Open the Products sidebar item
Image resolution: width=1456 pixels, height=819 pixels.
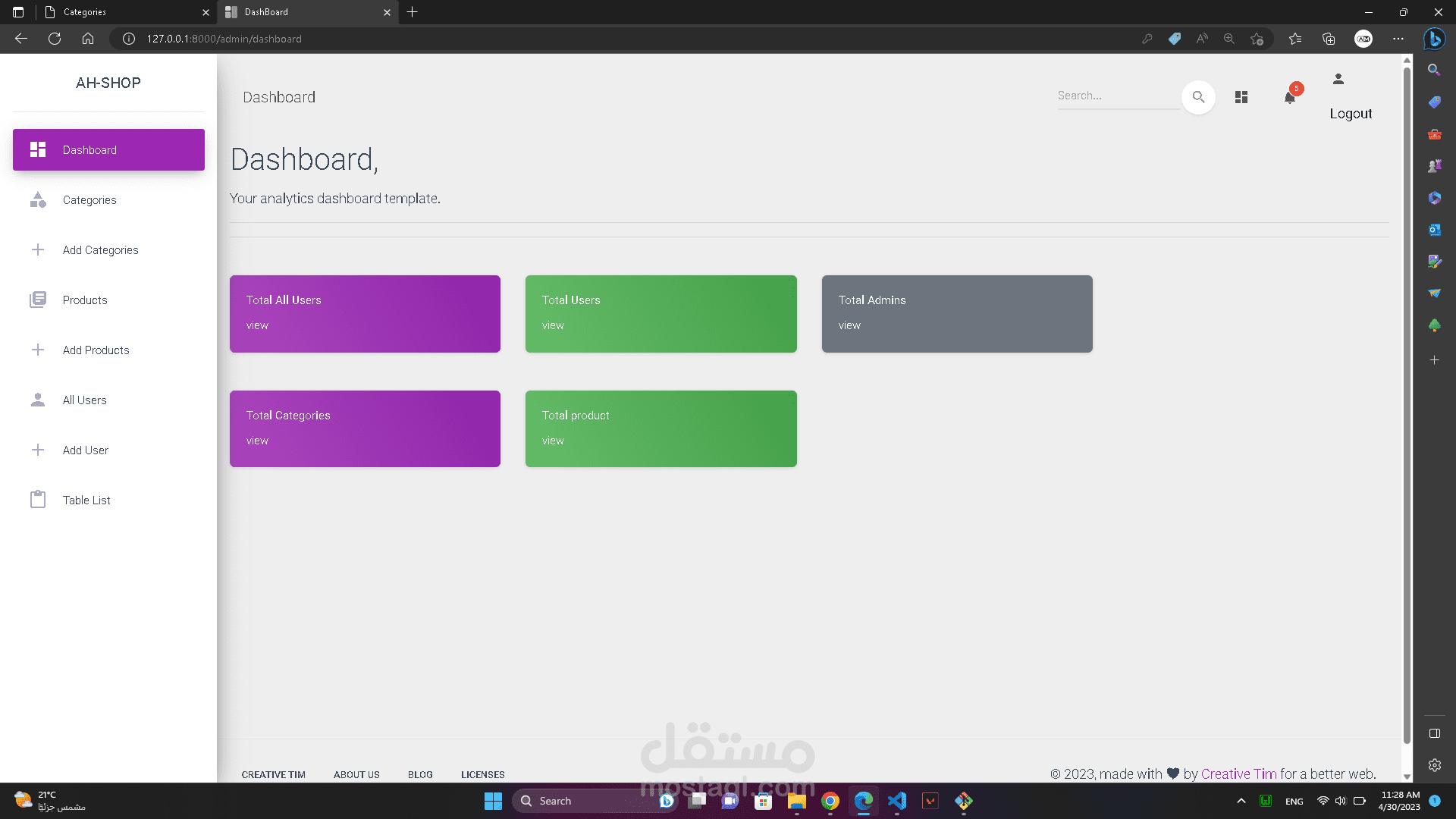click(108, 300)
